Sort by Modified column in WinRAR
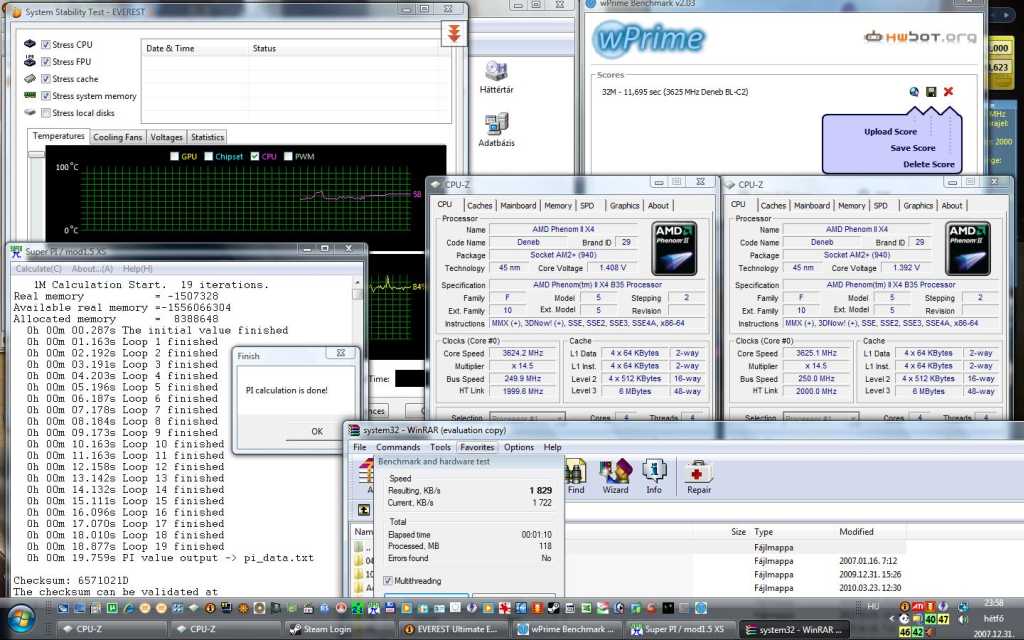1024x640 pixels. pos(872,532)
